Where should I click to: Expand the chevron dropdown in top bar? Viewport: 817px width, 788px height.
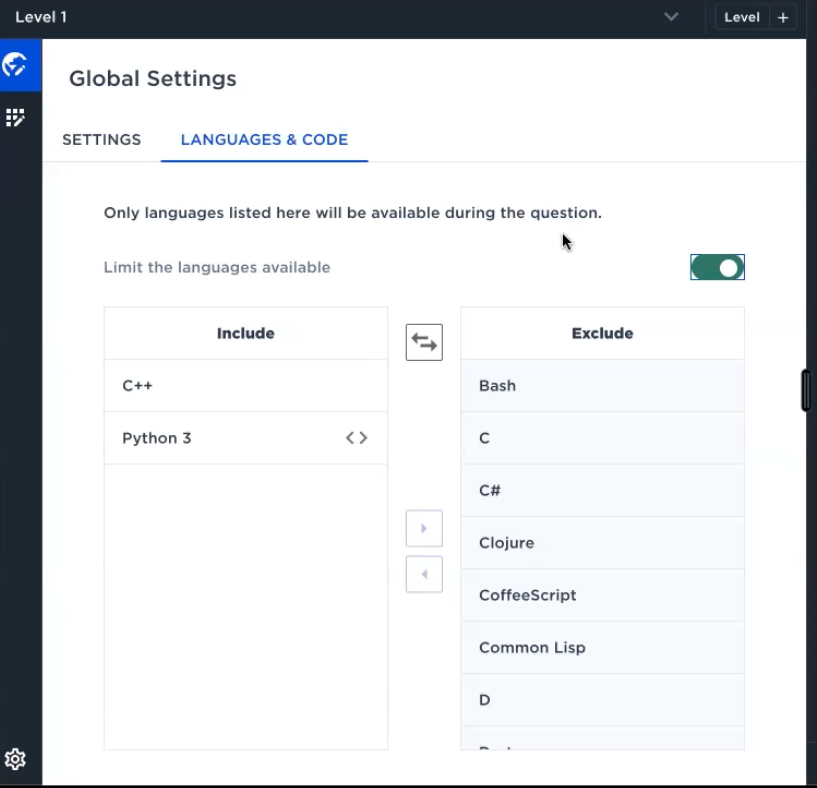click(x=671, y=17)
